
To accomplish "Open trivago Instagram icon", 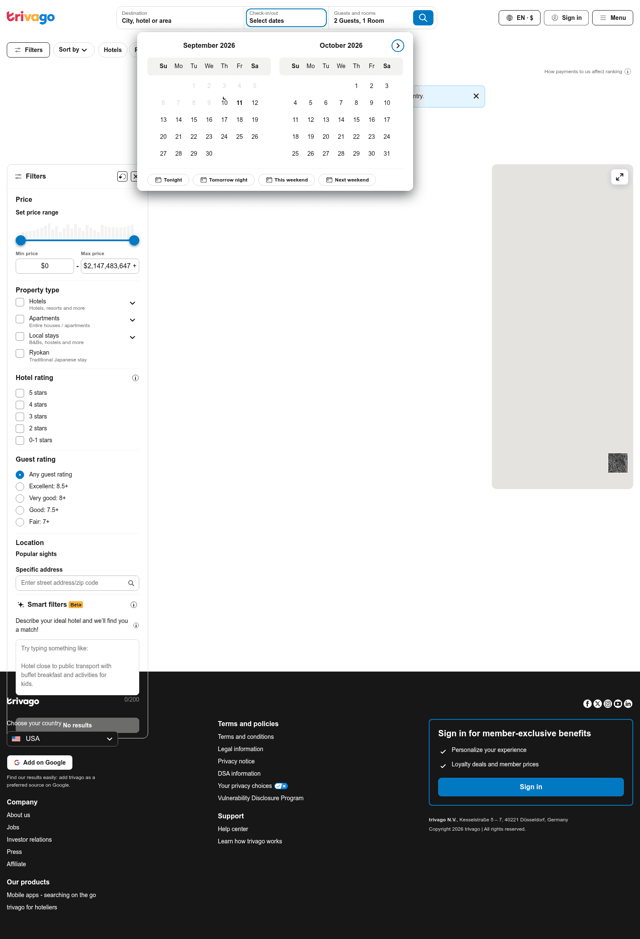I will pos(608,704).
